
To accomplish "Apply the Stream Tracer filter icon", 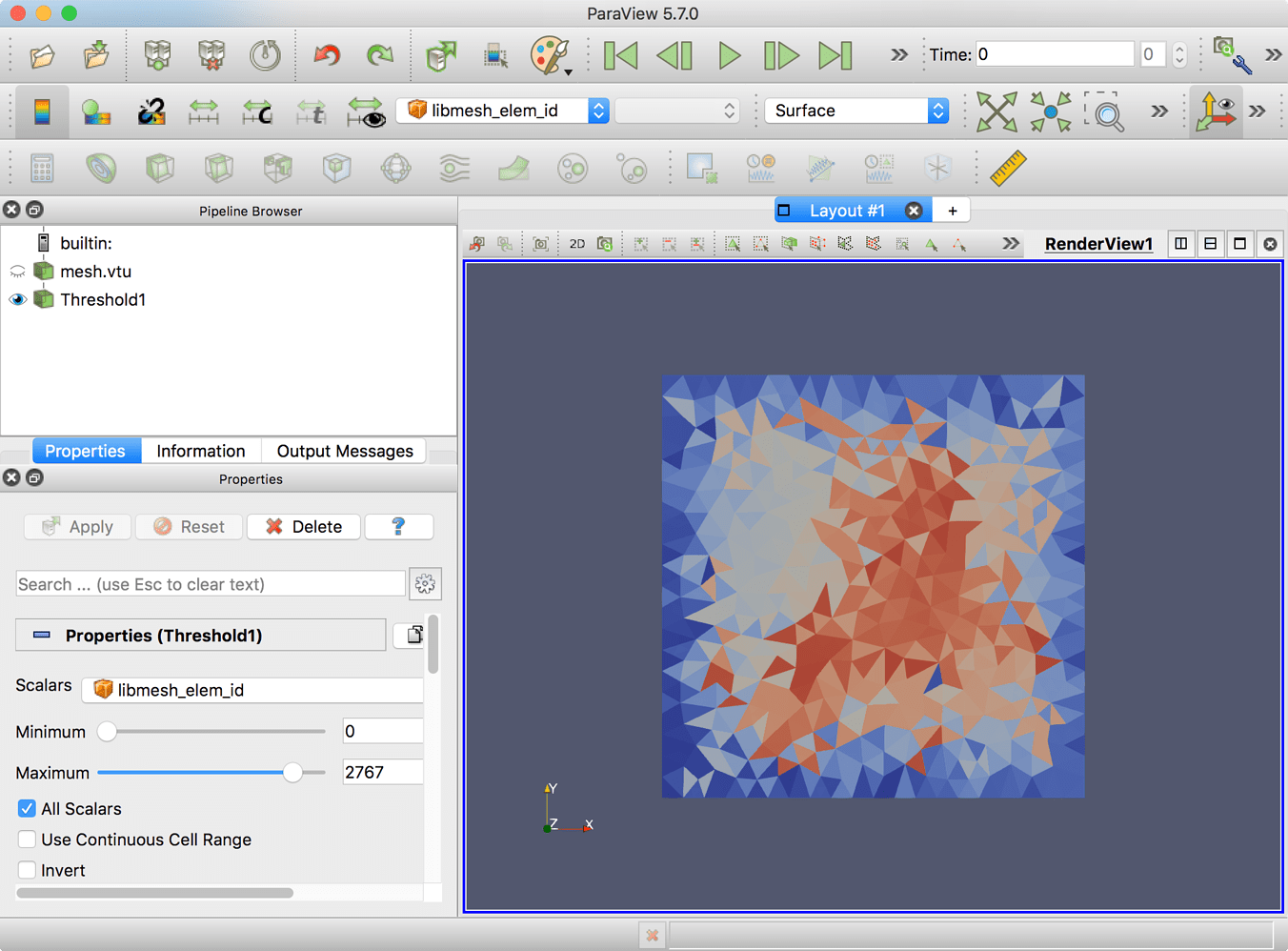I will click(454, 169).
